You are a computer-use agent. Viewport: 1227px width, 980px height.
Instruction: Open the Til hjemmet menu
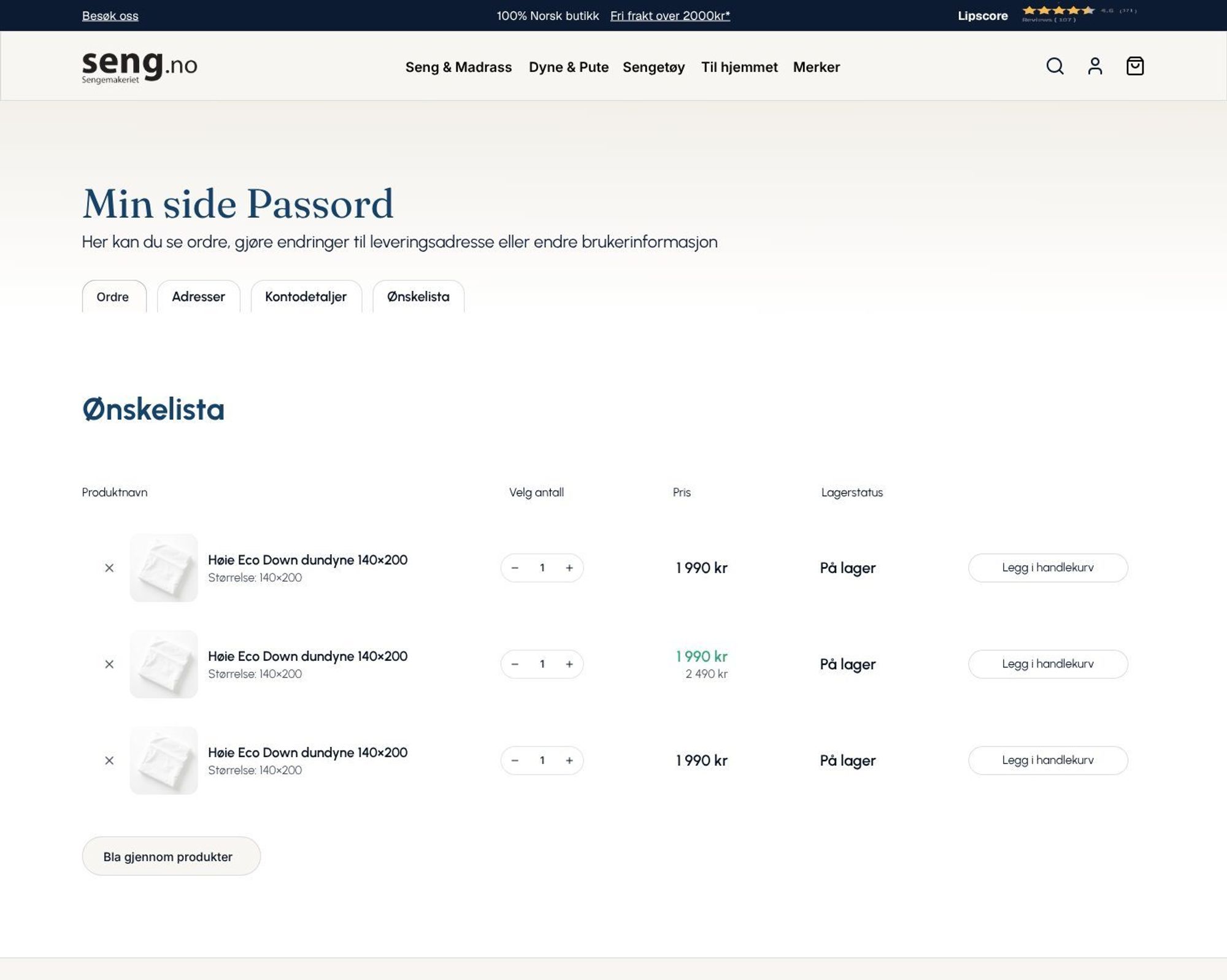[739, 67]
